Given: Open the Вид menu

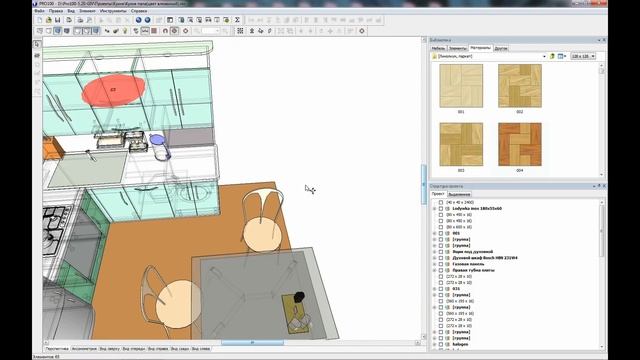Looking at the screenshot, I should coord(71,11).
